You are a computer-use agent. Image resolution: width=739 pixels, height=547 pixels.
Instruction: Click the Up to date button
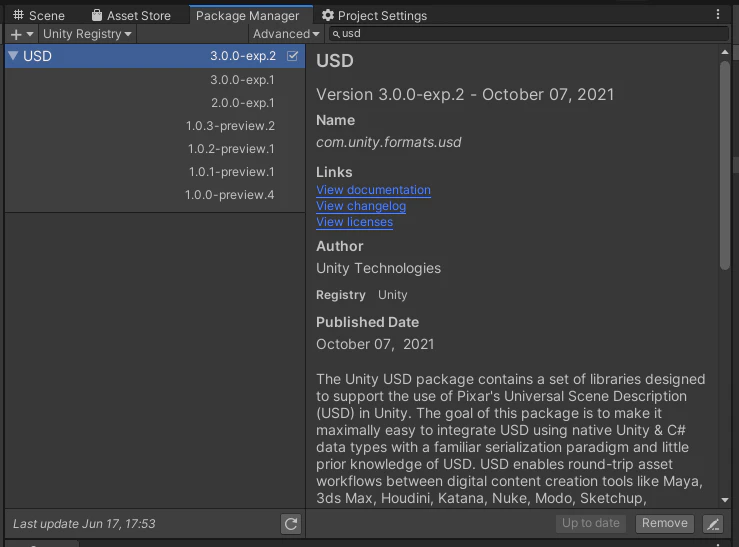click(591, 523)
